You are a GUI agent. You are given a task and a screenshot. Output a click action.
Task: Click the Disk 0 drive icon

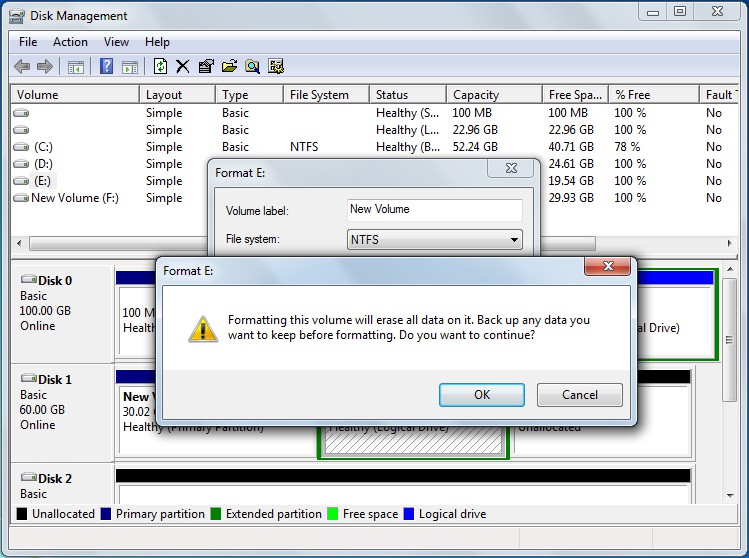tap(29, 279)
